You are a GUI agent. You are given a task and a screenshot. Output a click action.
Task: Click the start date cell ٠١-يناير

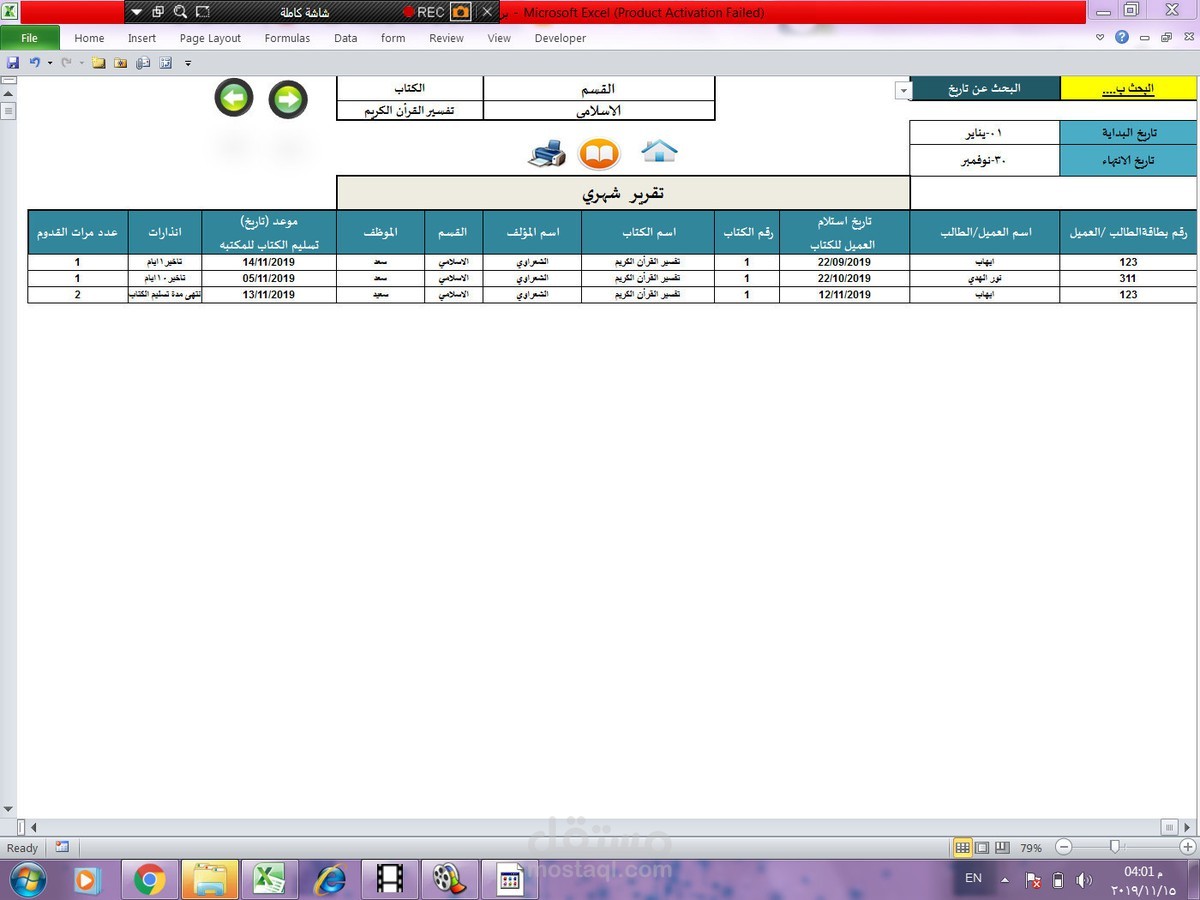pyautogui.click(x=984, y=133)
